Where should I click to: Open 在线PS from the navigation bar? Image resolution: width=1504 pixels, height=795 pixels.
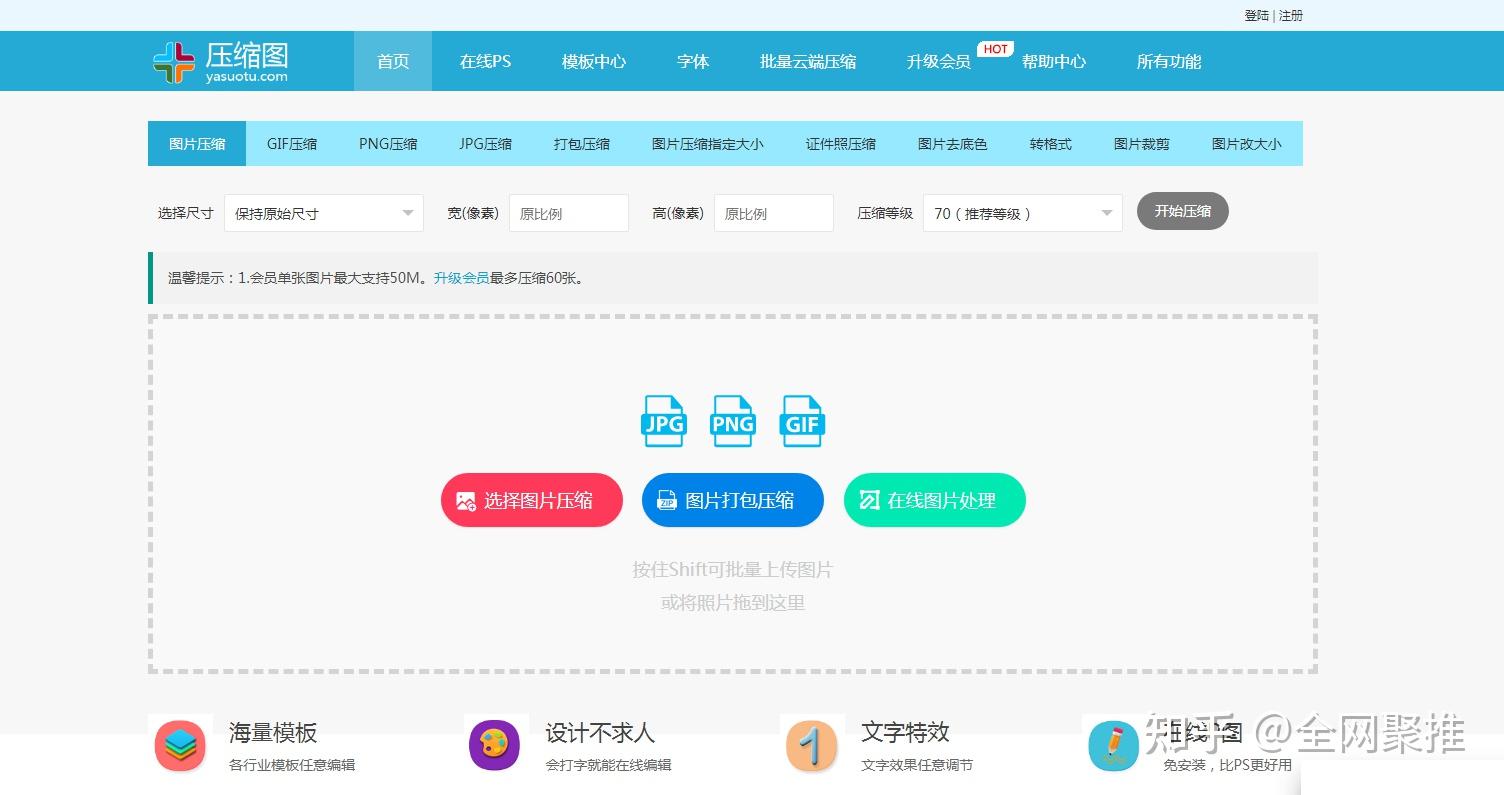pos(485,61)
